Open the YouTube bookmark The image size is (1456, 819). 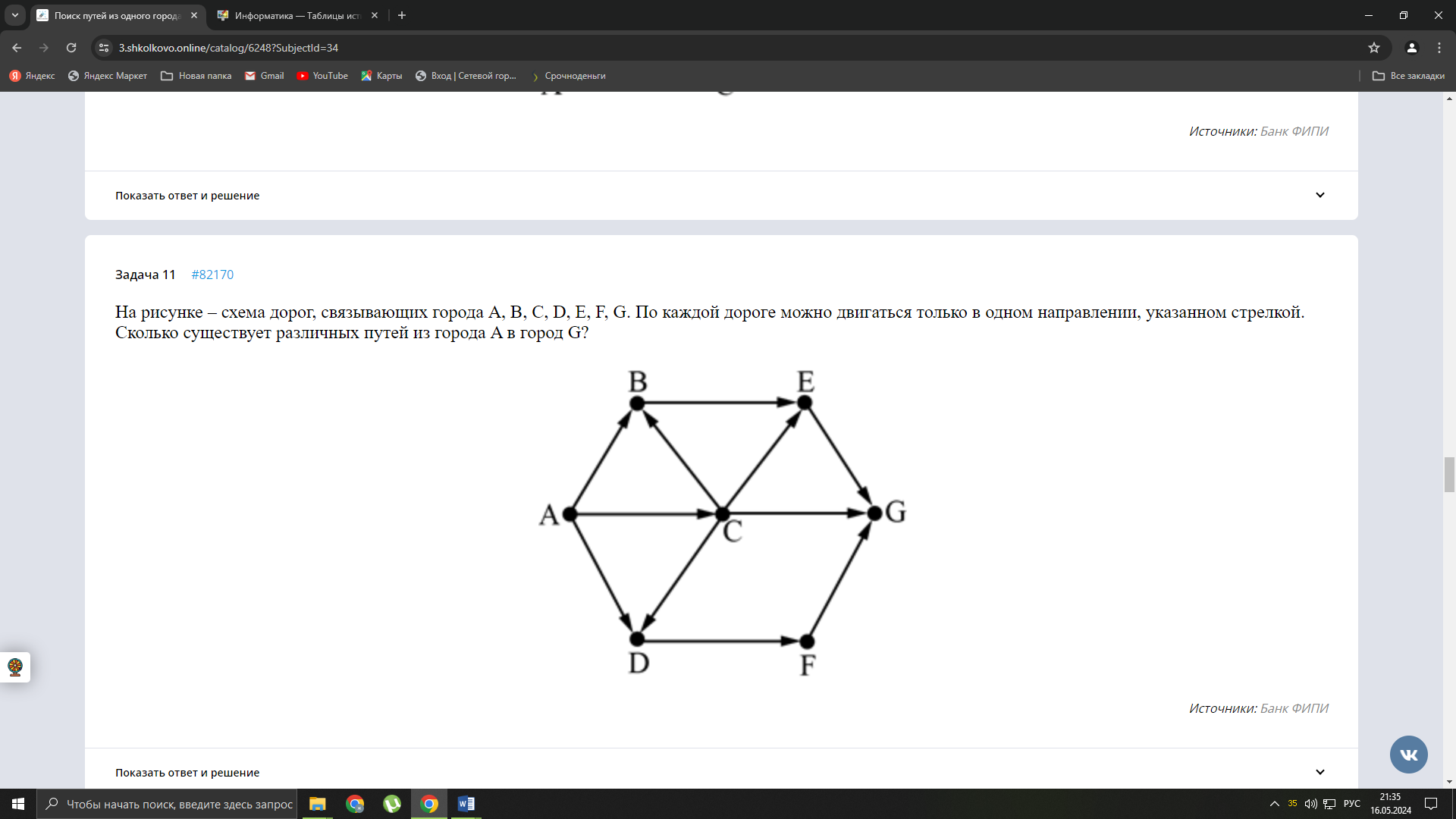tap(323, 76)
